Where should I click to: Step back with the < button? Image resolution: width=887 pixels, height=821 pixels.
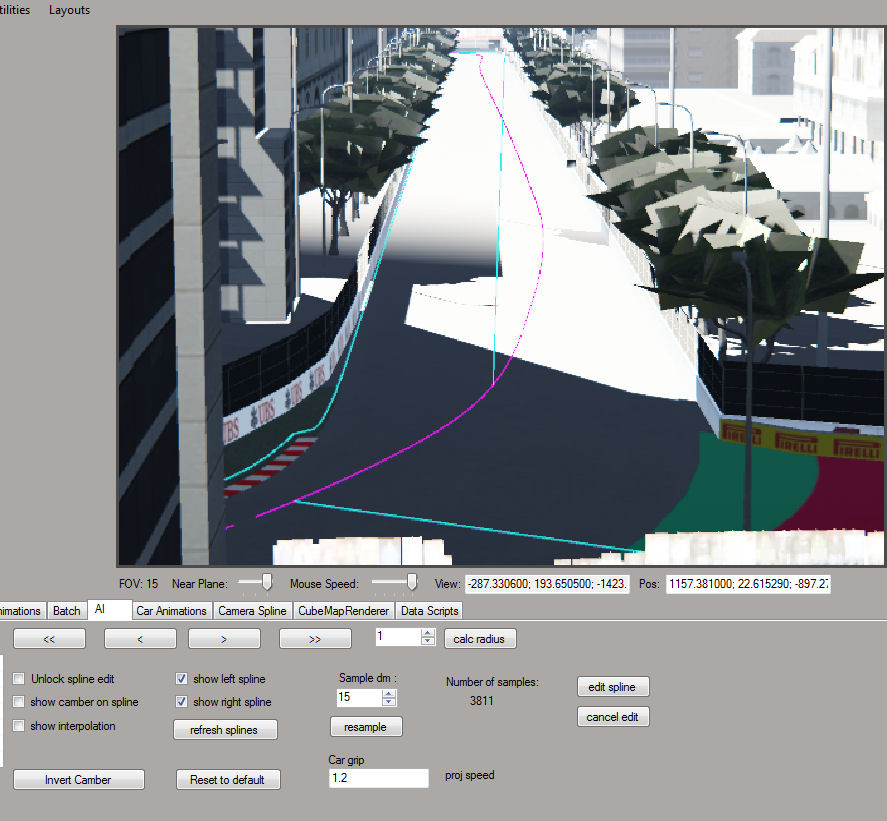tap(140, 638)
